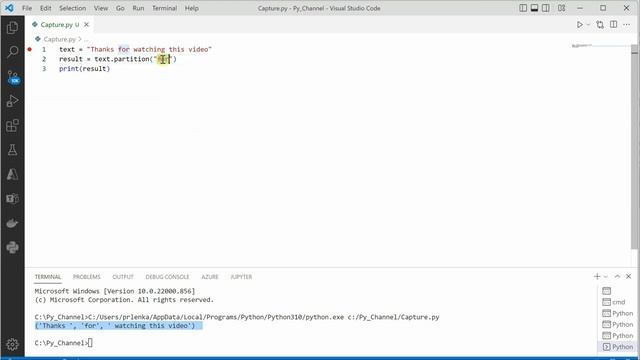Open Source Control view with badge

[x=12, y=77]
